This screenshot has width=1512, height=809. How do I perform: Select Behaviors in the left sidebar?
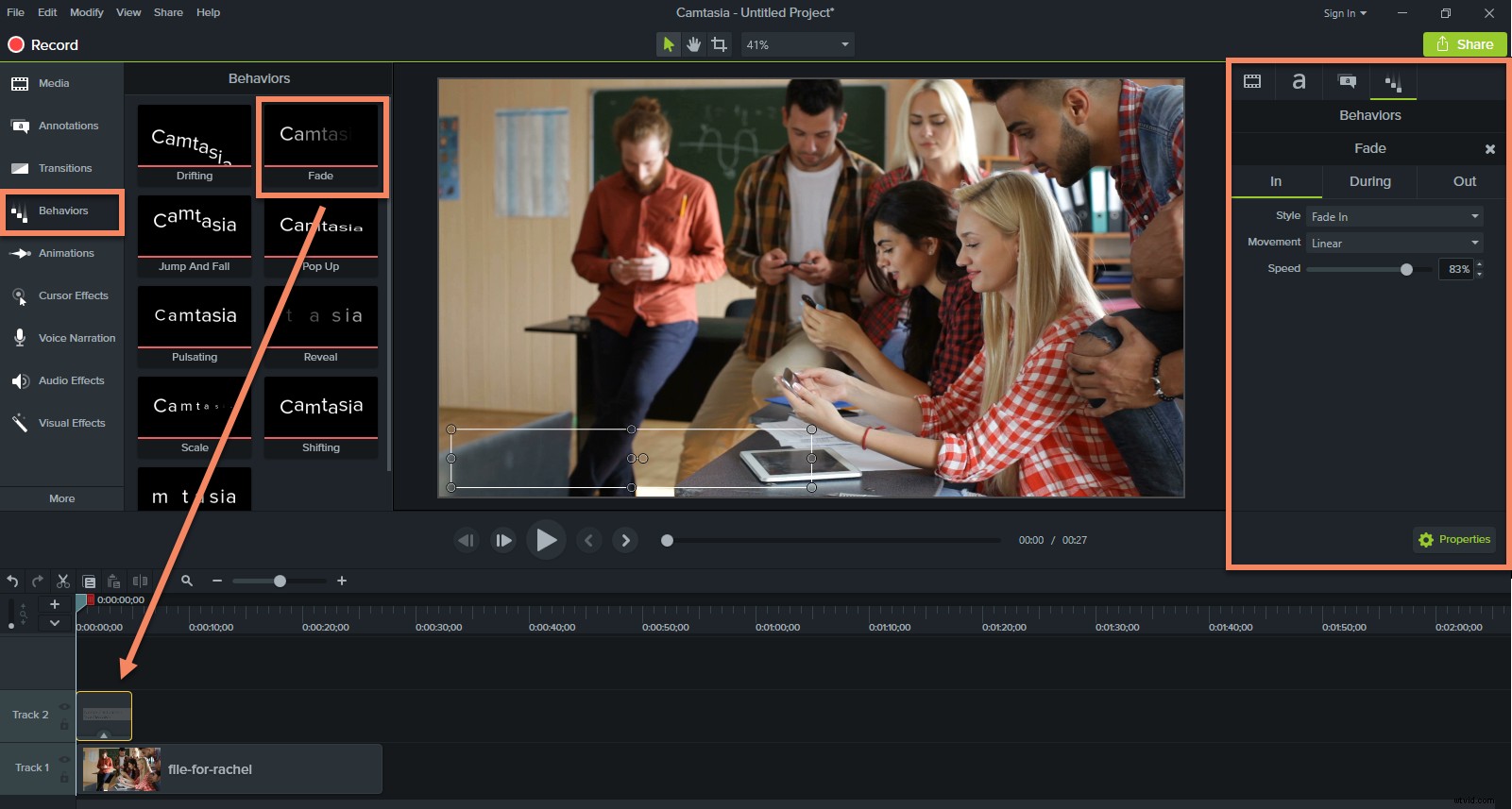point(61,211)
